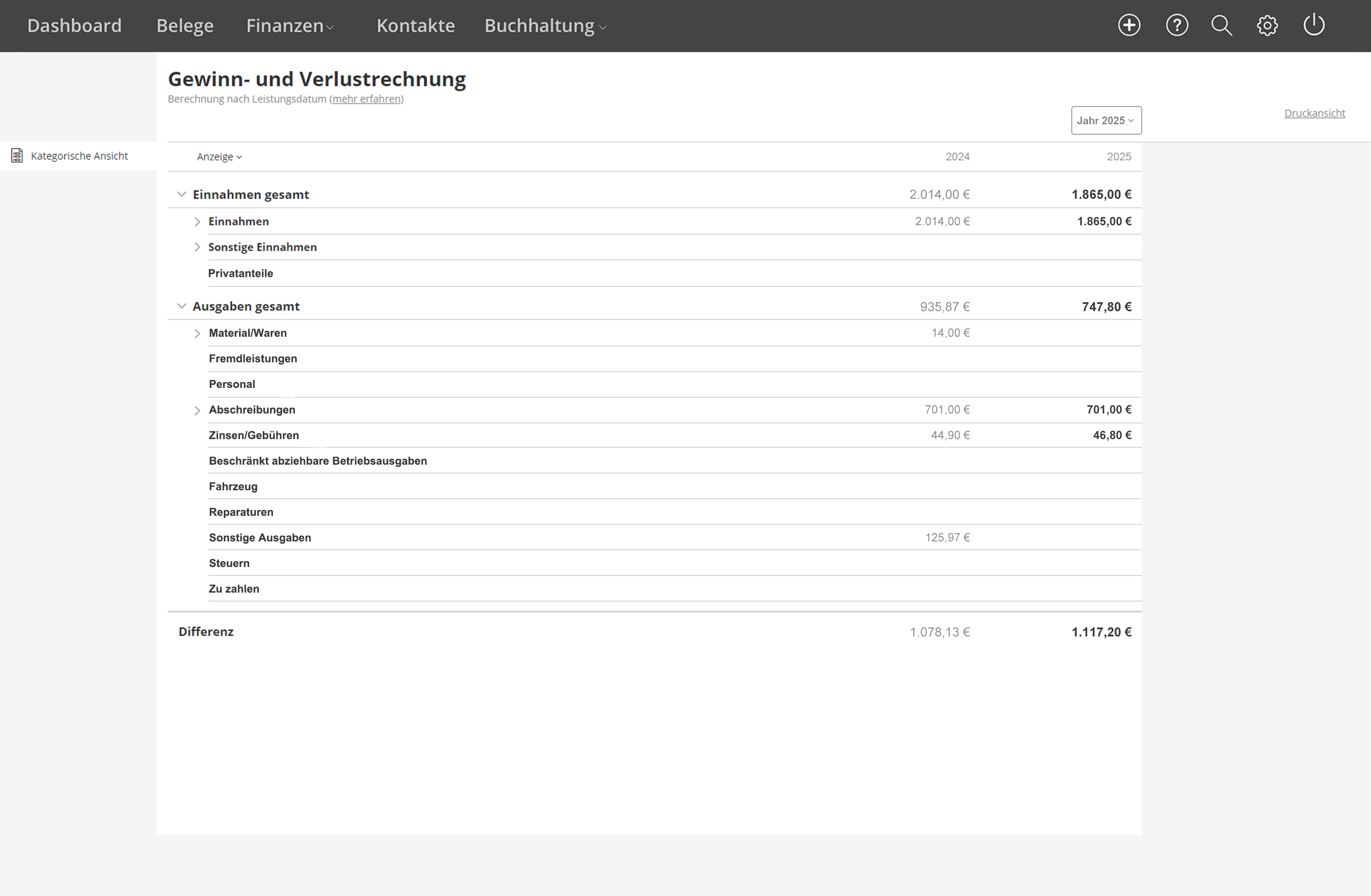Image resolution: width=1371 pixels, height=896 pixels.
Task: Click the Personal row label
Action: point(232,384)
